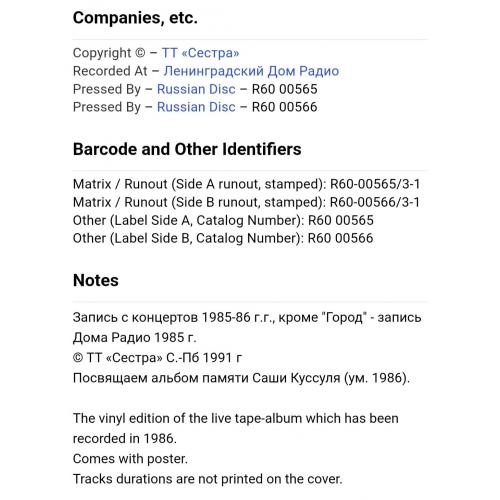The image size is (500, 500).
Task: Click the Copyright © label text
Action: 109,53
